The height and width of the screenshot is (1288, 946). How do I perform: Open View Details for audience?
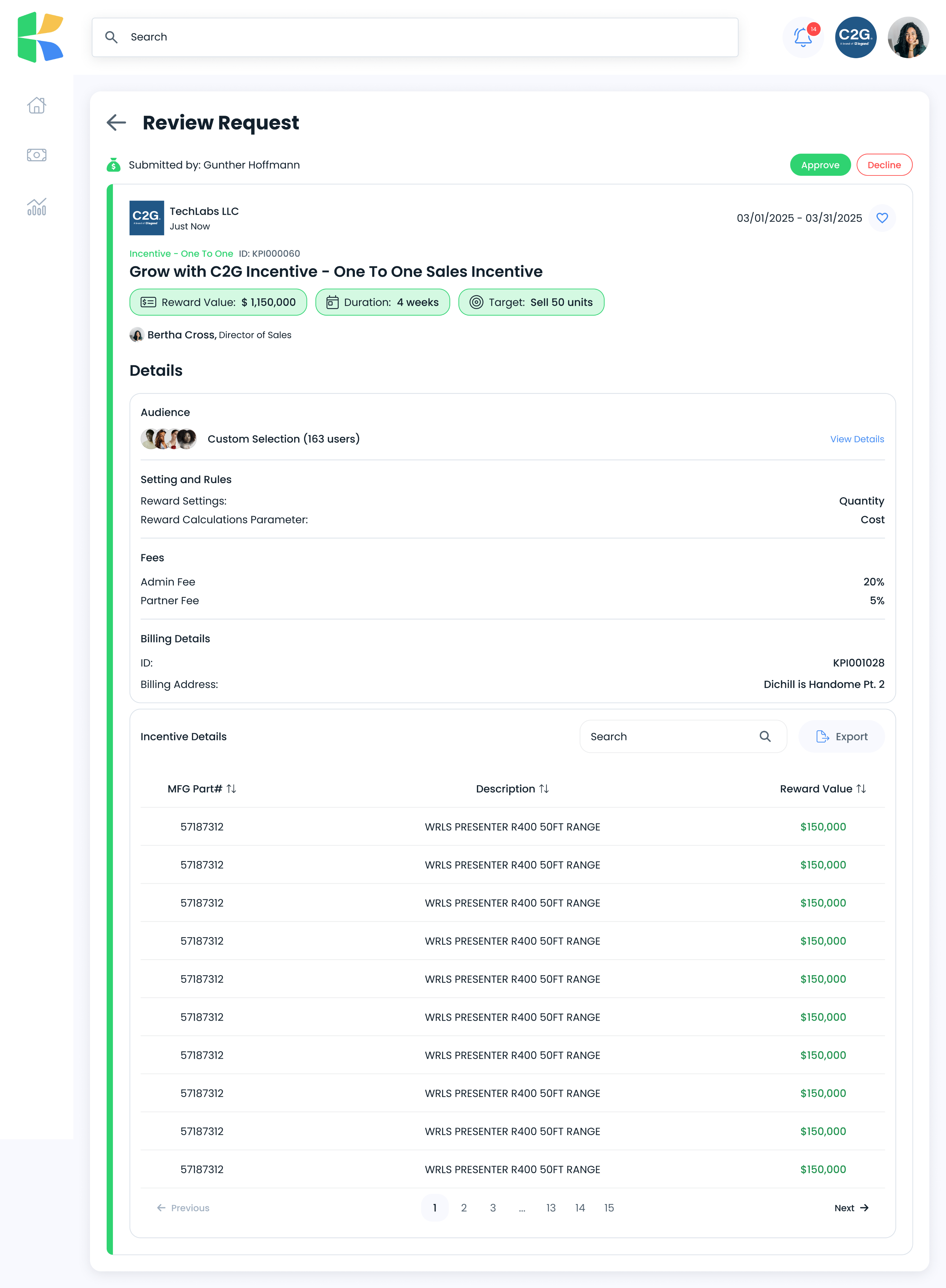coord(857,439)
